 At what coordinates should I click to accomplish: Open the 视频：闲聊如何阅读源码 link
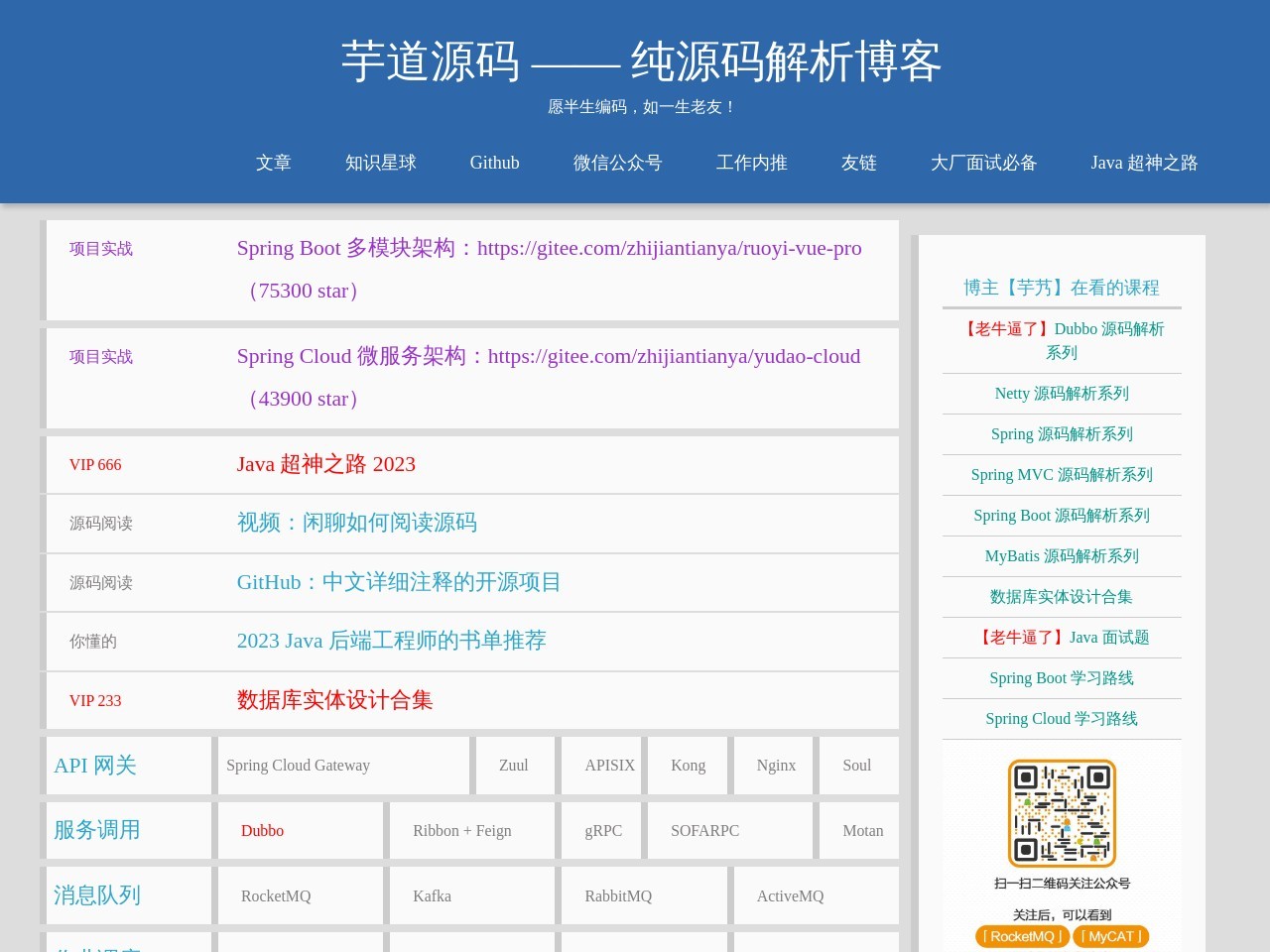coord(356,523)
